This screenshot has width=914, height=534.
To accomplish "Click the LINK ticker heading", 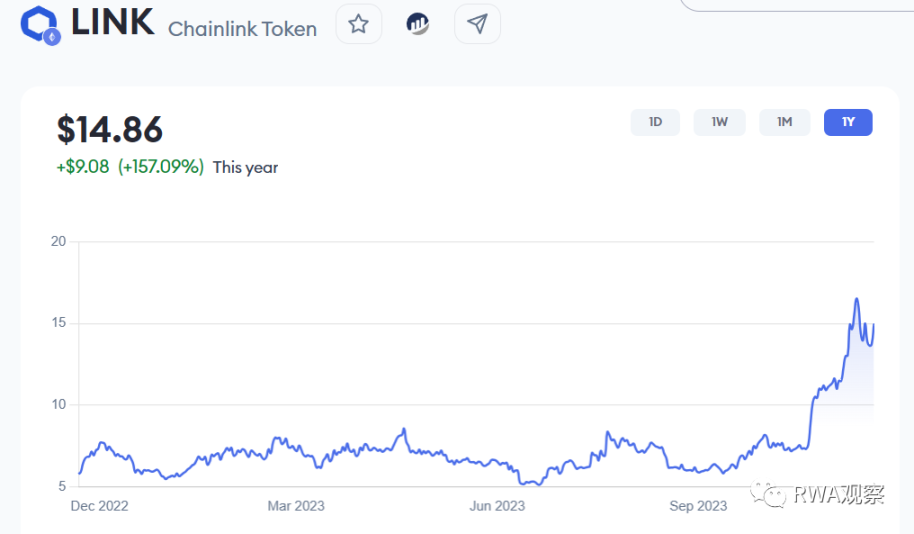I will tap(113, 23).
